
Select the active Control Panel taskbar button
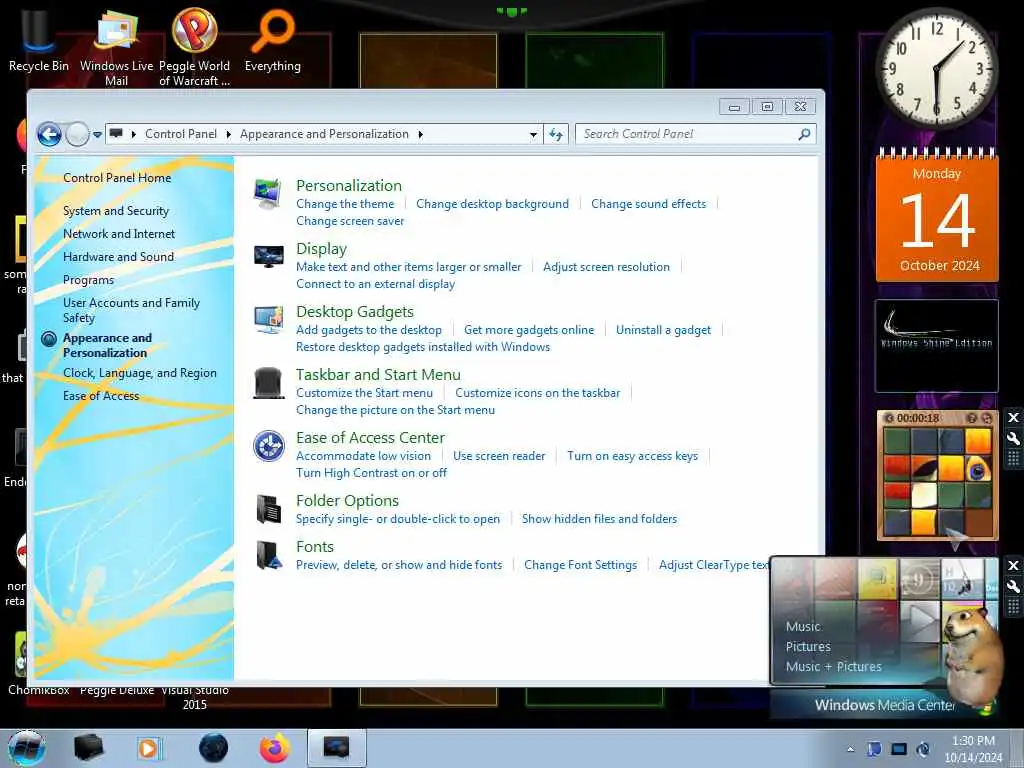[336, 748]
